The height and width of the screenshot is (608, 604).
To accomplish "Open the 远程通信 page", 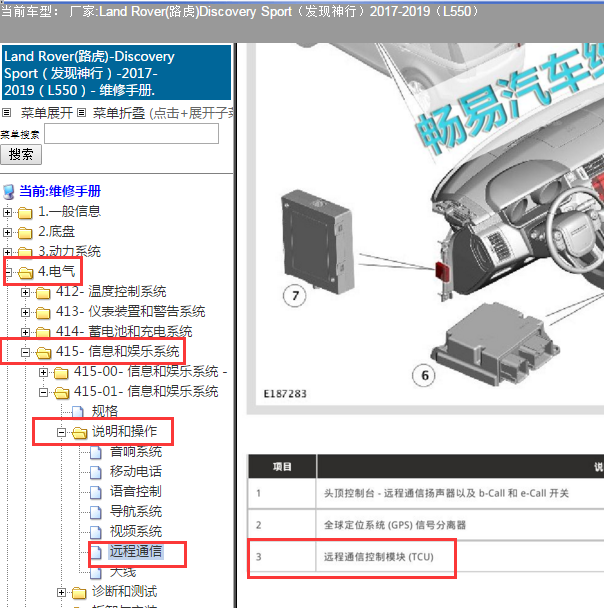I will click(136, 551).
